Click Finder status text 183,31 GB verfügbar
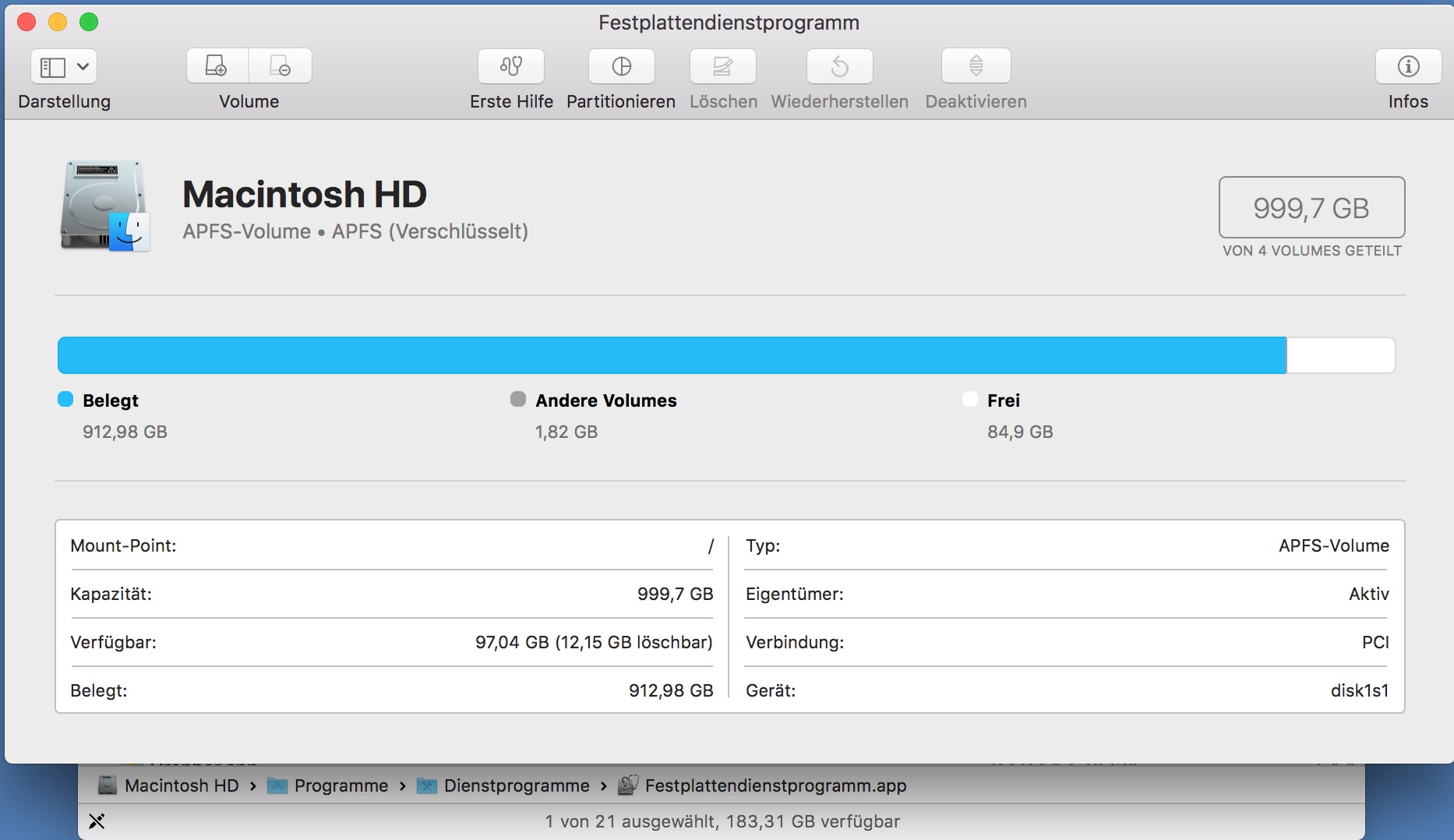Screen dimensions: 1454x840 [813, 821]
